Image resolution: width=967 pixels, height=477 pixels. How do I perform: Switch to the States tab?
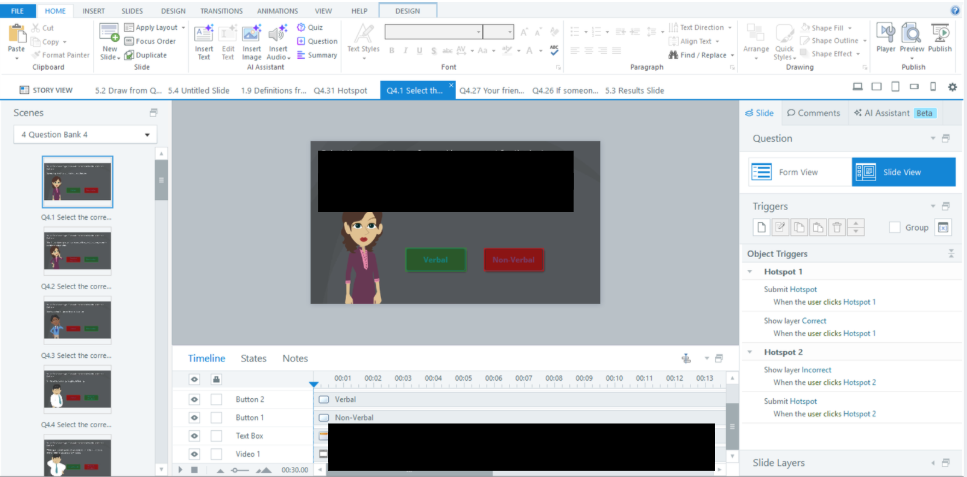click(x=254, y=358)
